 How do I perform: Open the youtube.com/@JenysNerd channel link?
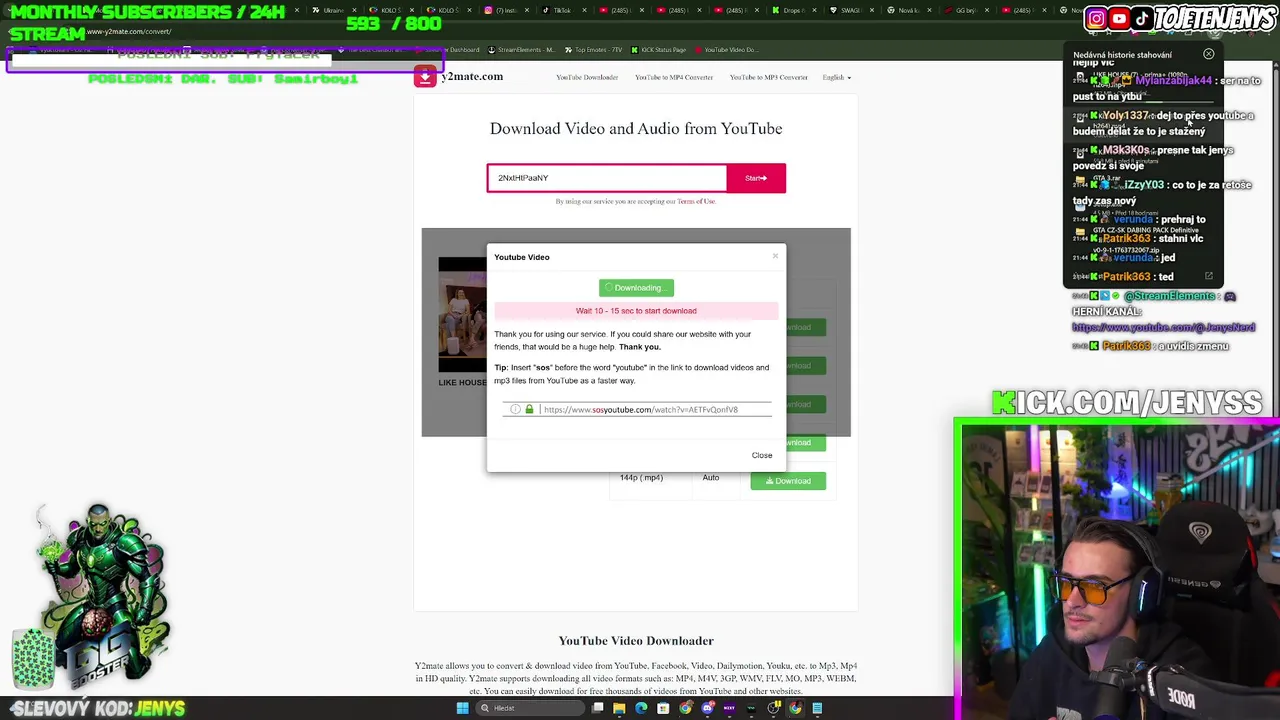tap(1164, 327)
